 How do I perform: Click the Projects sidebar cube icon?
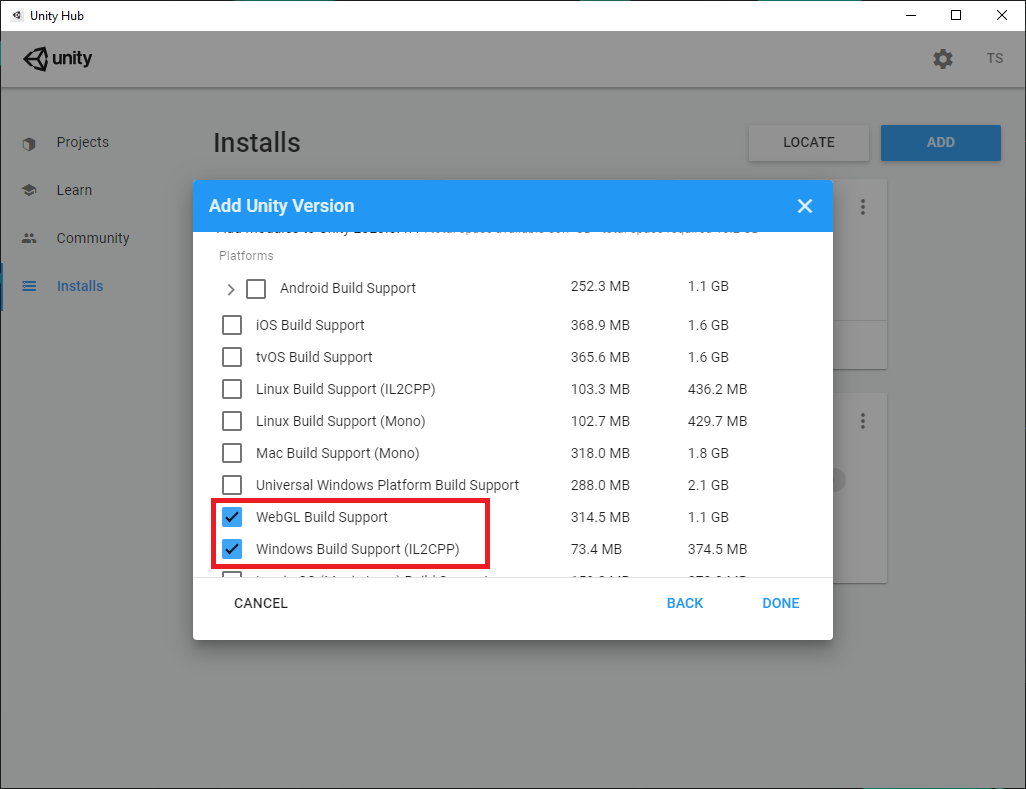coord(29,143)
